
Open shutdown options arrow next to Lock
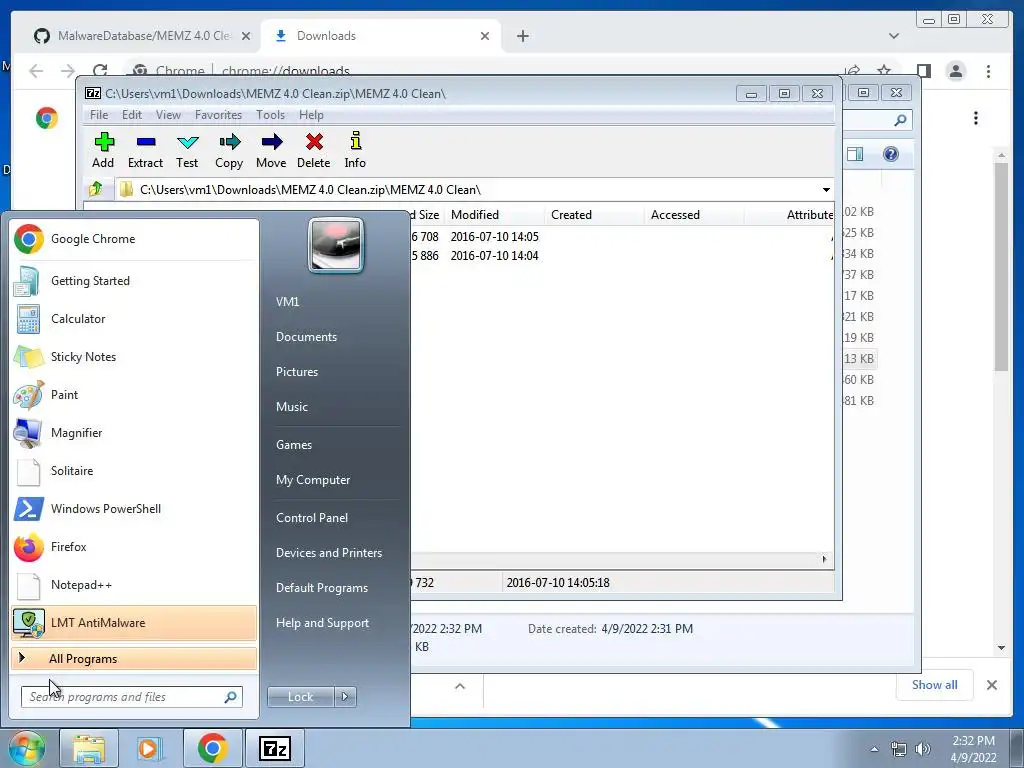coord(345,697)
